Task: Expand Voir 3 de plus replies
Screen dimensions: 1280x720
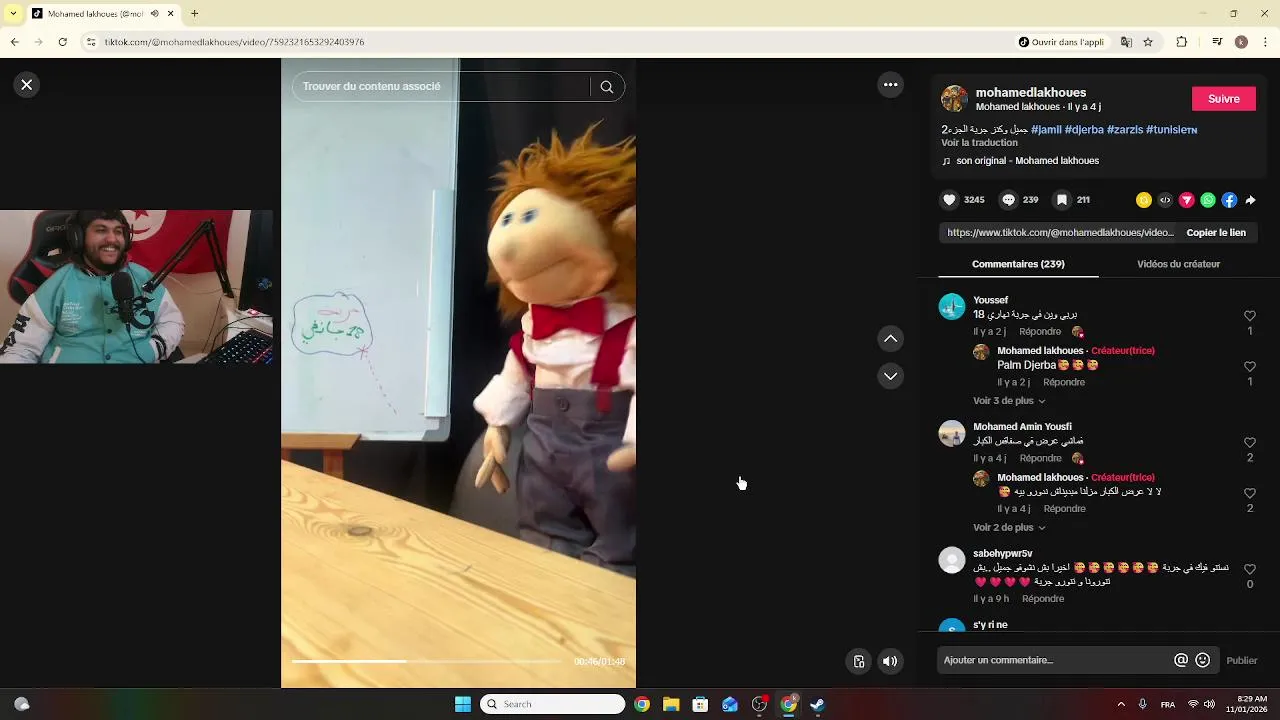Action: [x=1009, y=401]
